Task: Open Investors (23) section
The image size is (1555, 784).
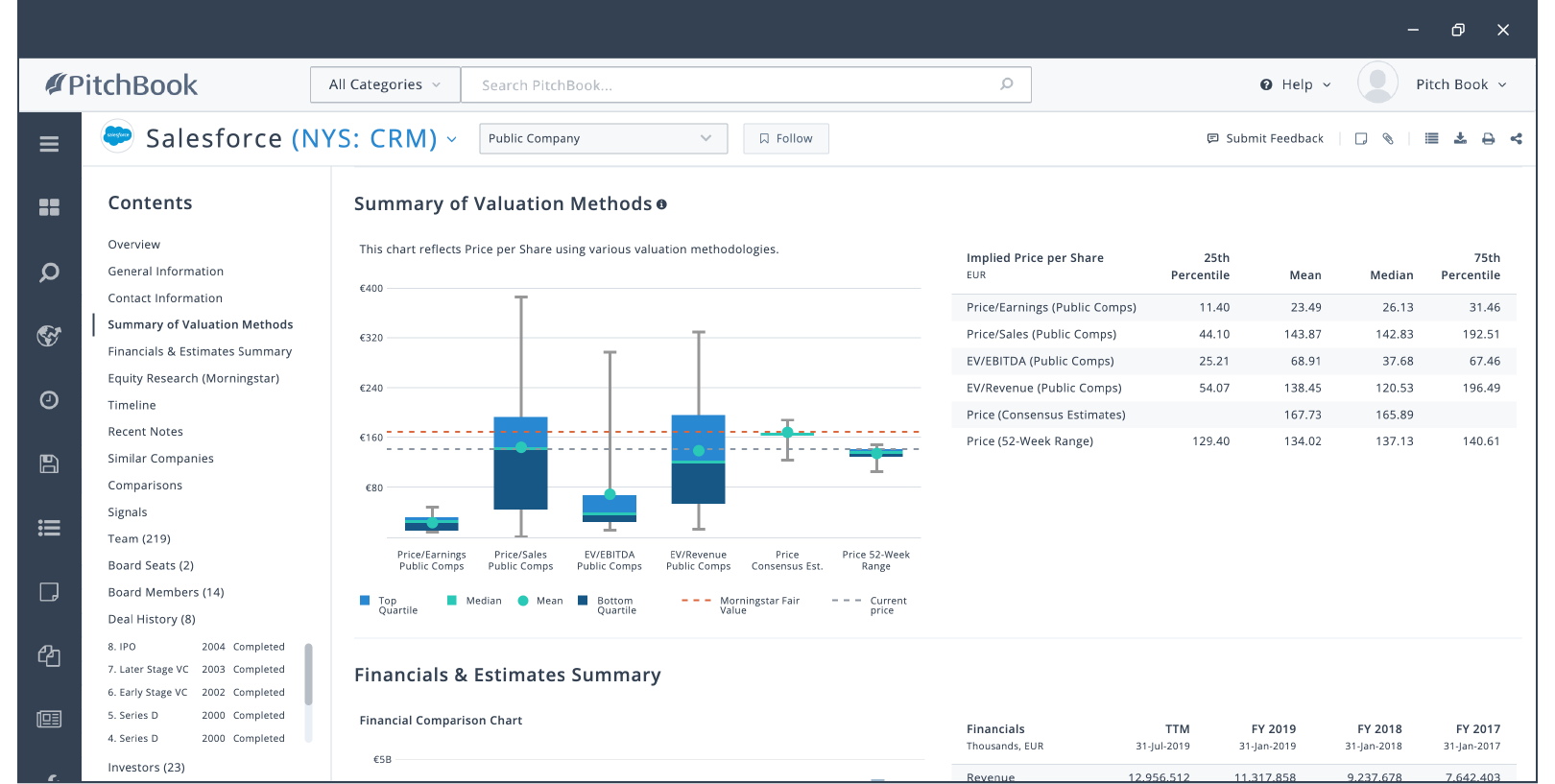Action: [146, 768]
